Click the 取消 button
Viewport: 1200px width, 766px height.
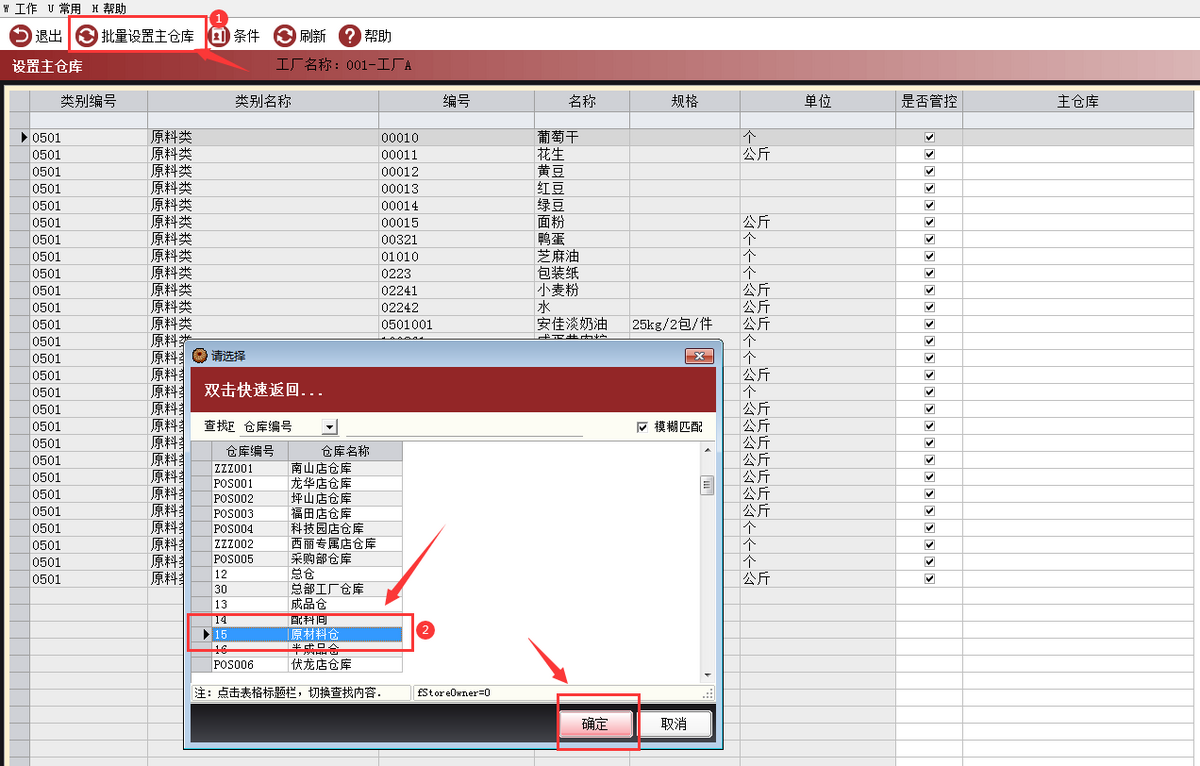tap(674, 724)
